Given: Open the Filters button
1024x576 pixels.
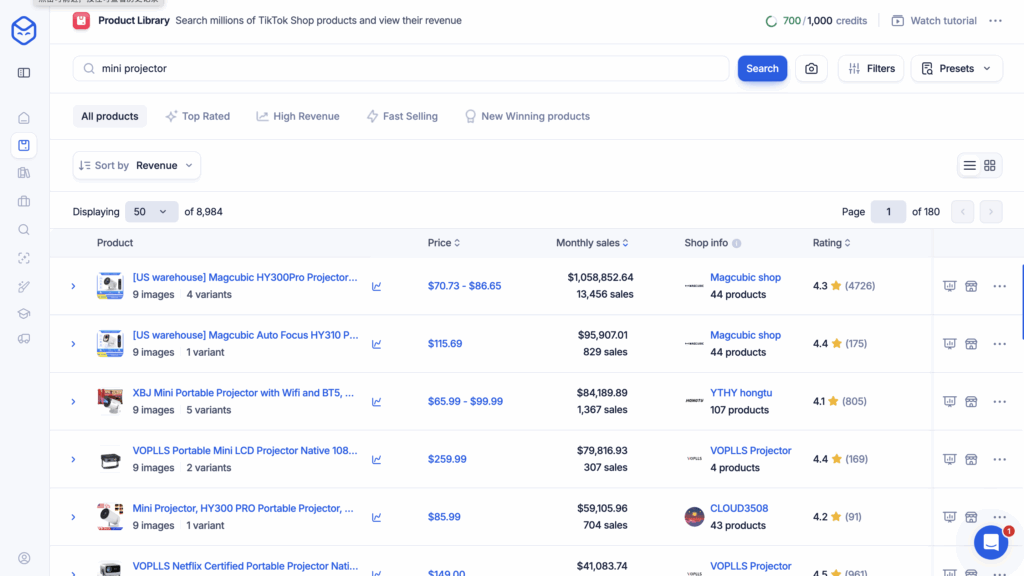Looking at the screenshot, I should click(x=871, y=69).
